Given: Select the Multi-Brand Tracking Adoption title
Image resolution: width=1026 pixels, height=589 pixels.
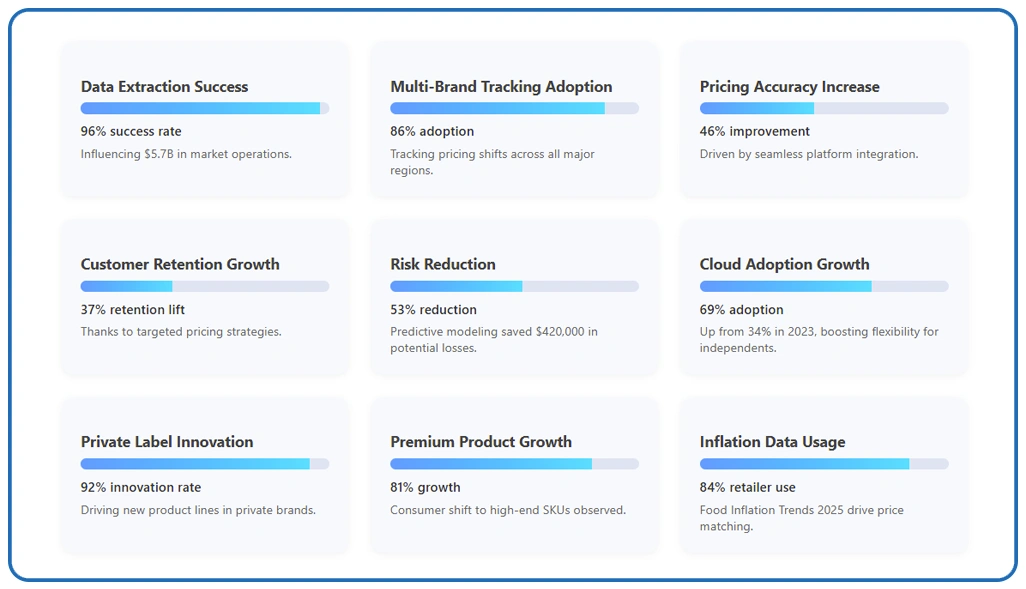Looking at the screenshot, I should 501,87.
